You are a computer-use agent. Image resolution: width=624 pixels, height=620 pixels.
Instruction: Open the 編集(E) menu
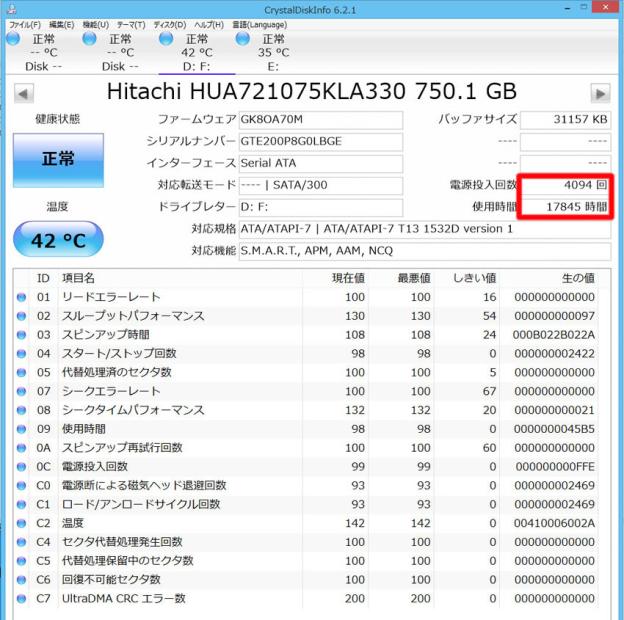(62, 25)
